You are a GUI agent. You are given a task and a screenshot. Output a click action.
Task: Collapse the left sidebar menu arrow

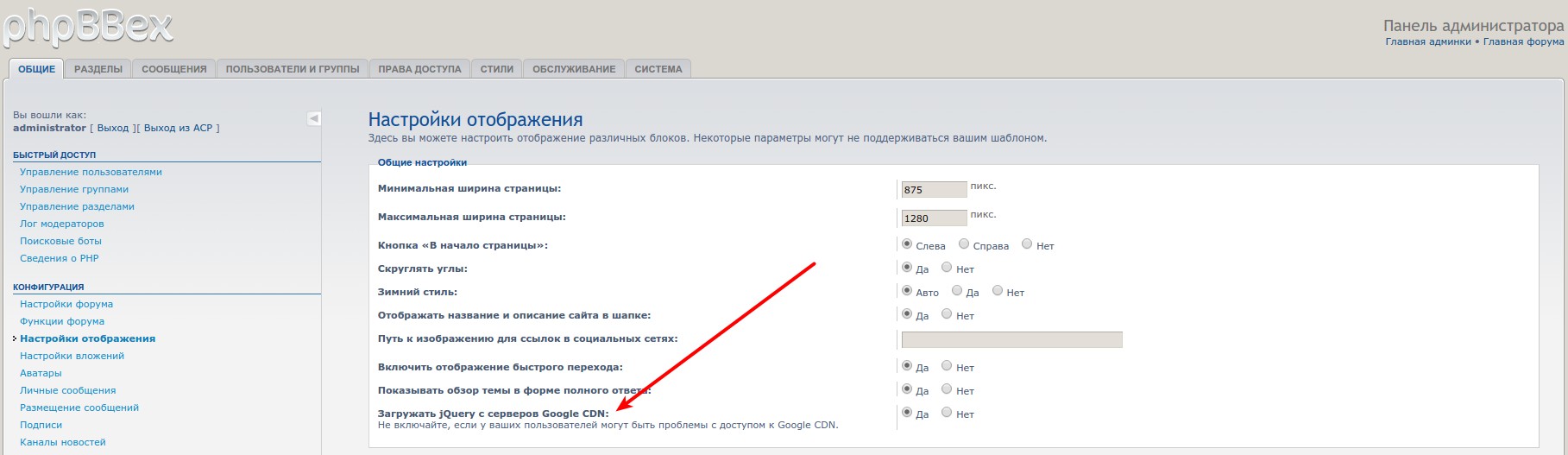coord(314,118)
